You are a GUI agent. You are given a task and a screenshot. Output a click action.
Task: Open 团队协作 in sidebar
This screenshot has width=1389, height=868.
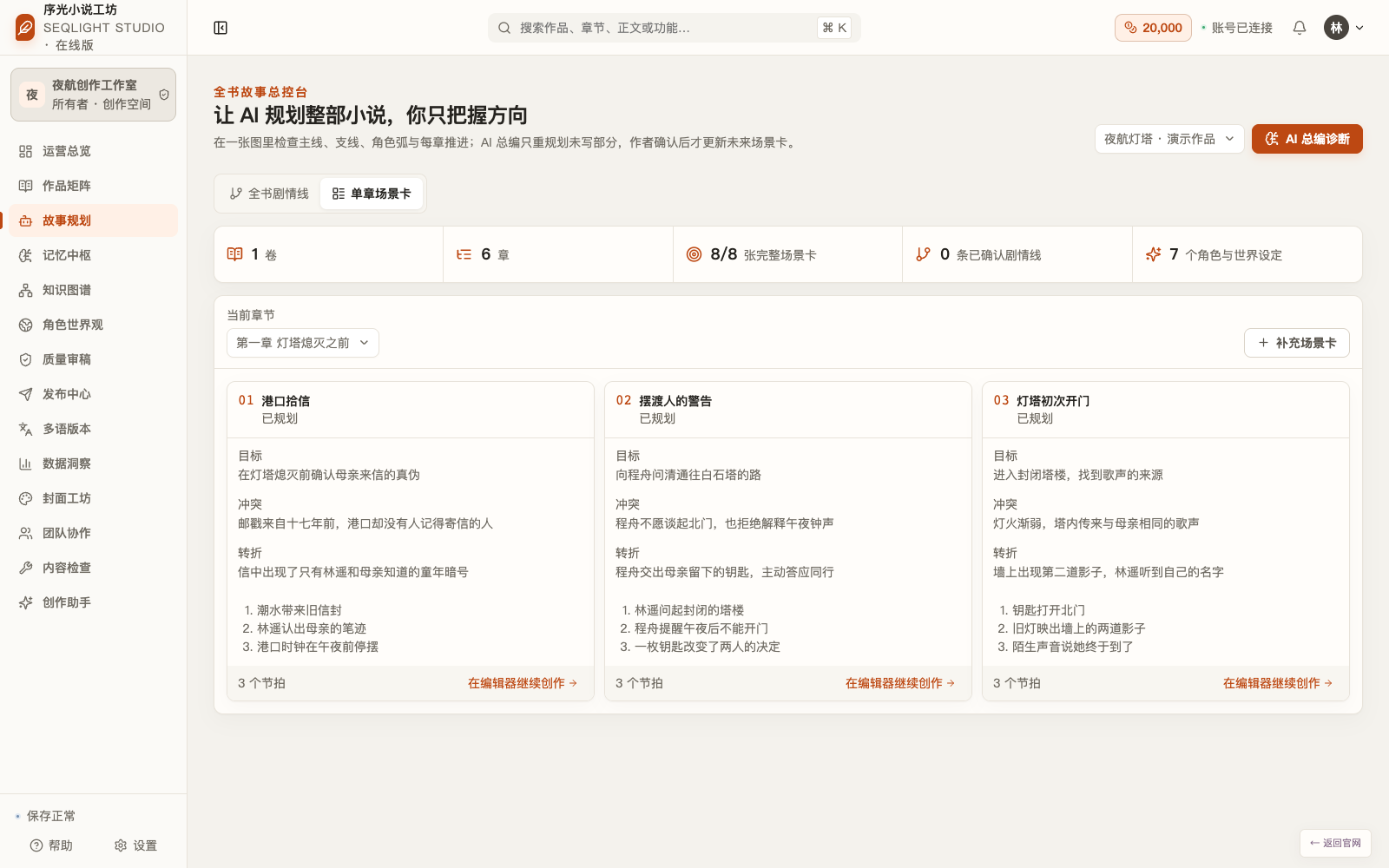click(x=94, y=533)
